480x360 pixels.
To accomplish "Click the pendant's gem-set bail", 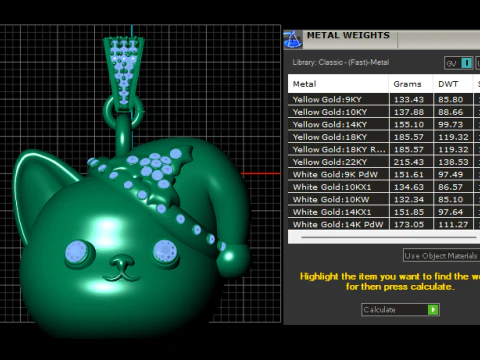I will [124, 73].
